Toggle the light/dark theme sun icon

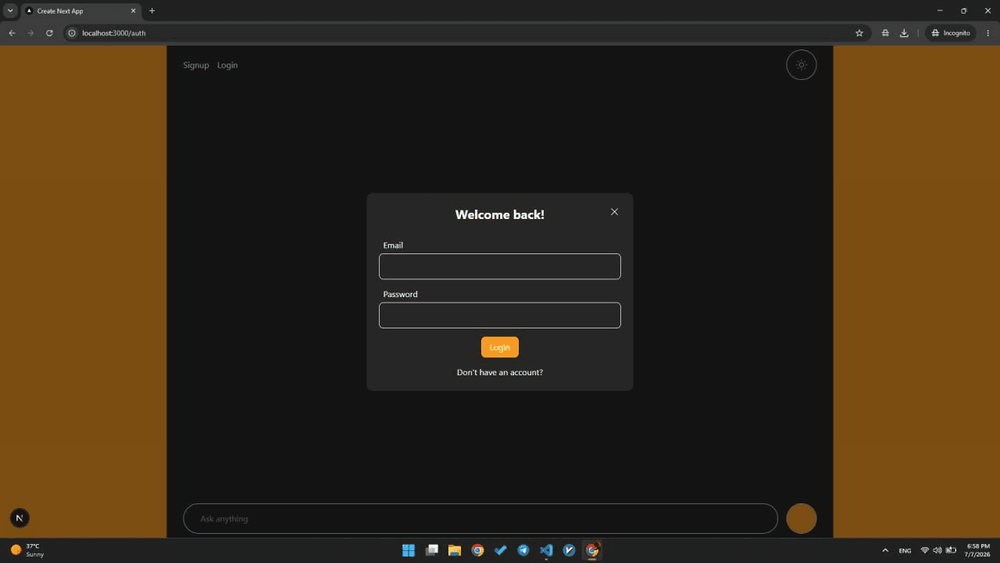click(801, 65)
